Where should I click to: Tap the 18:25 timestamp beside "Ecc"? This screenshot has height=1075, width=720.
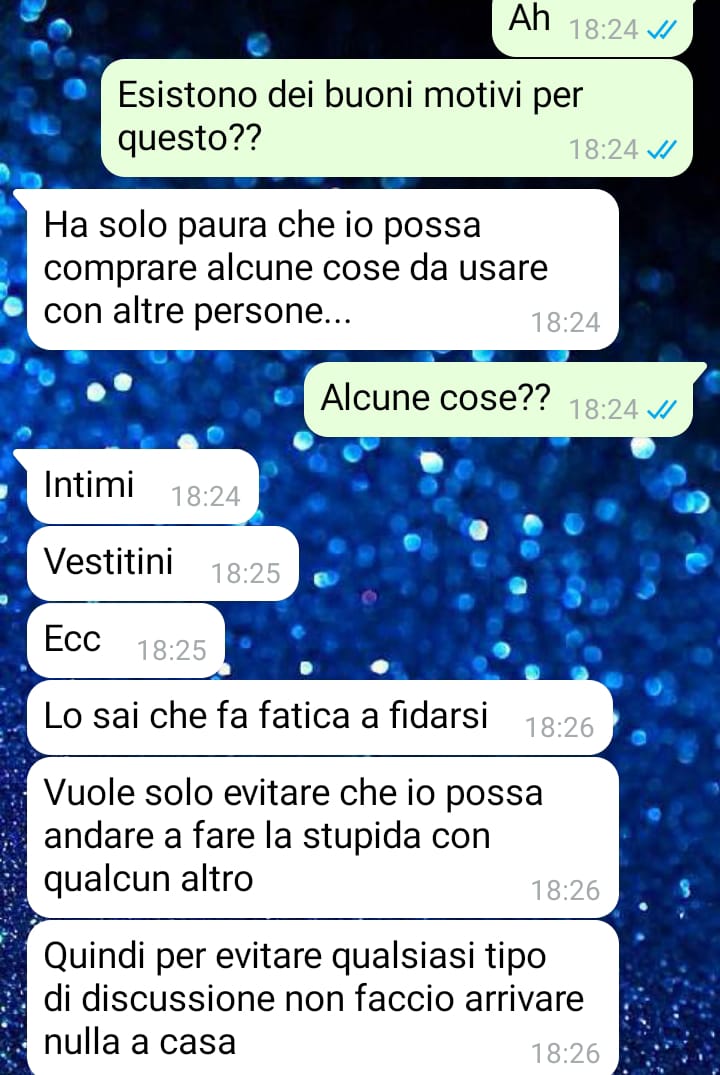pyautogui.click(x=171, y=651)
